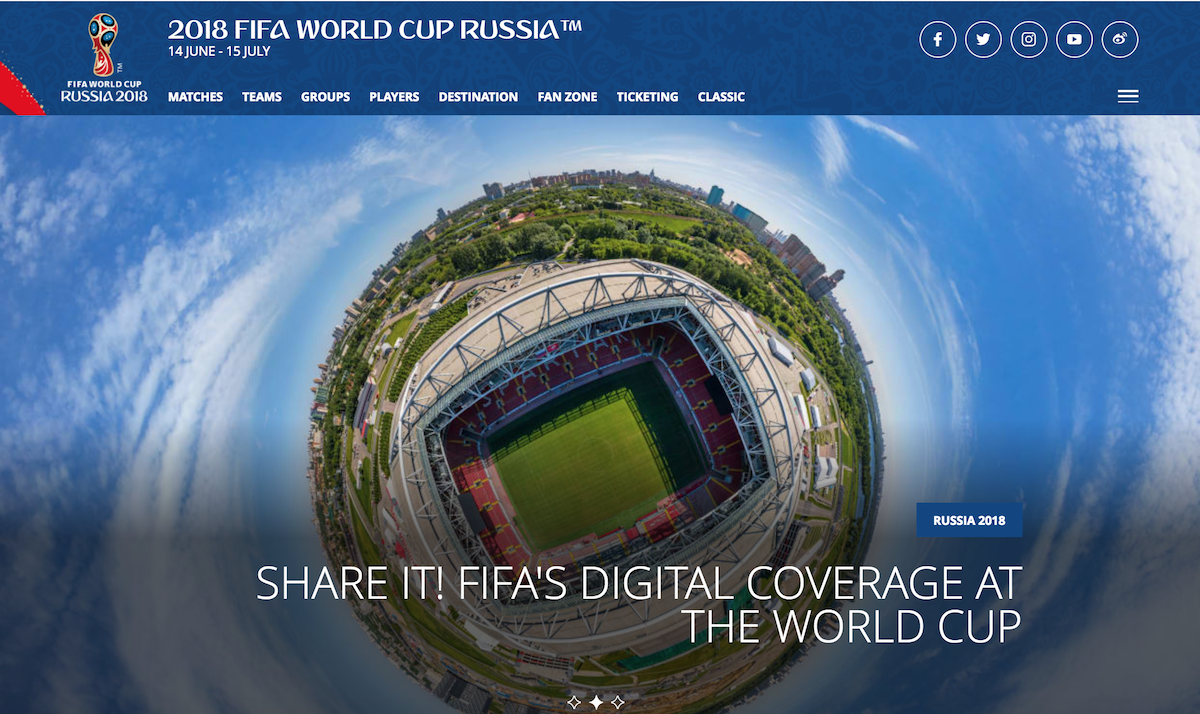Open the FIFA Facebook page icon
This screenshot has height=714, width=1200.
938,39
